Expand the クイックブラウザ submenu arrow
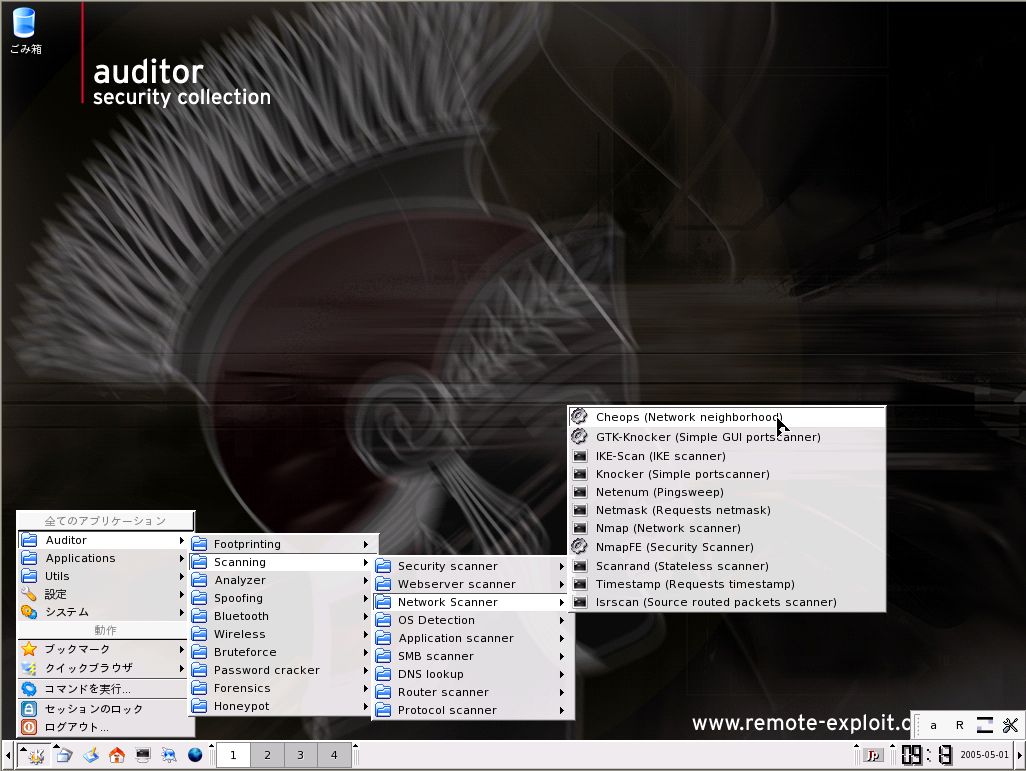 (x=181, y=668)
